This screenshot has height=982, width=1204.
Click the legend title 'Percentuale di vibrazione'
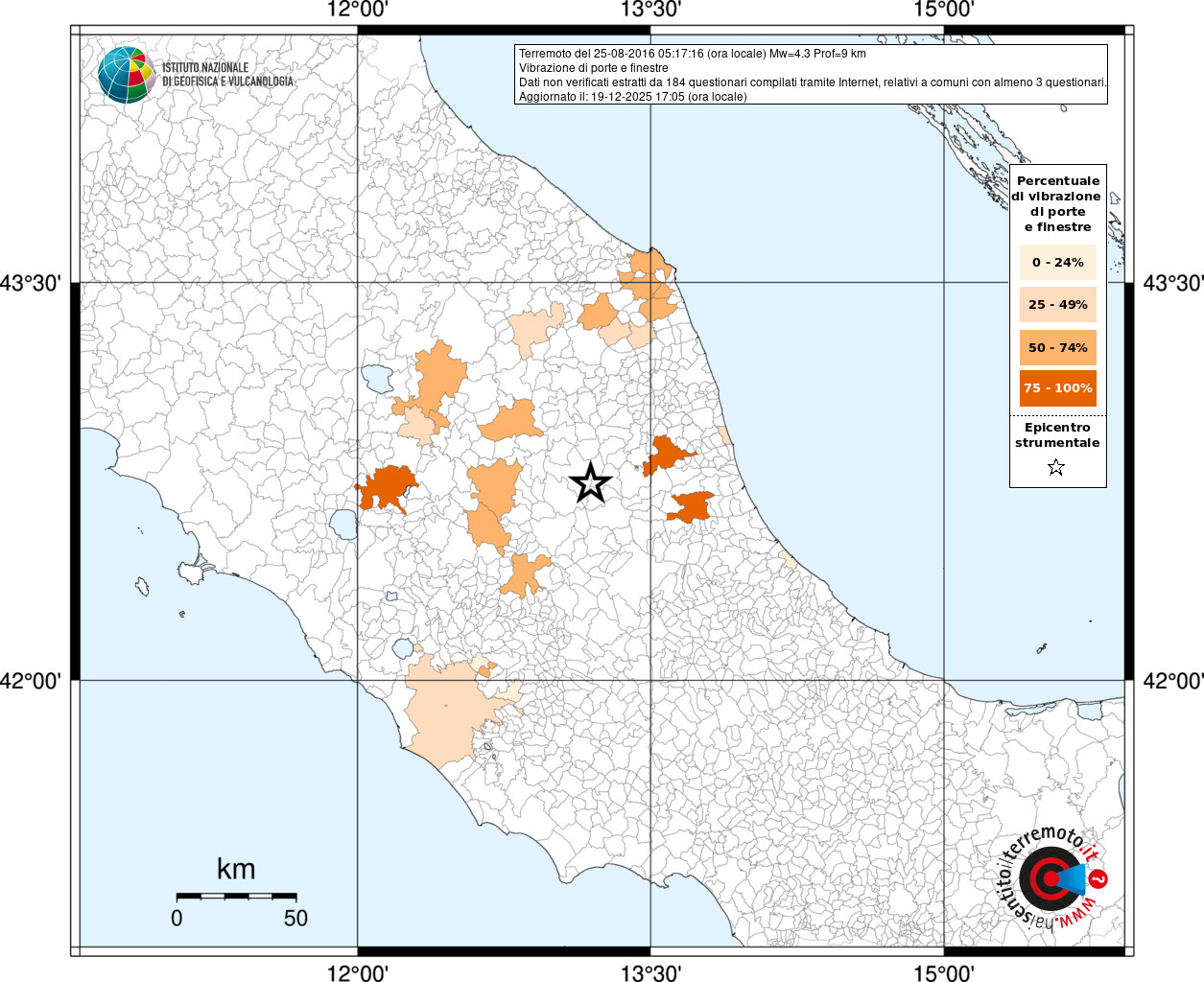1057,203
